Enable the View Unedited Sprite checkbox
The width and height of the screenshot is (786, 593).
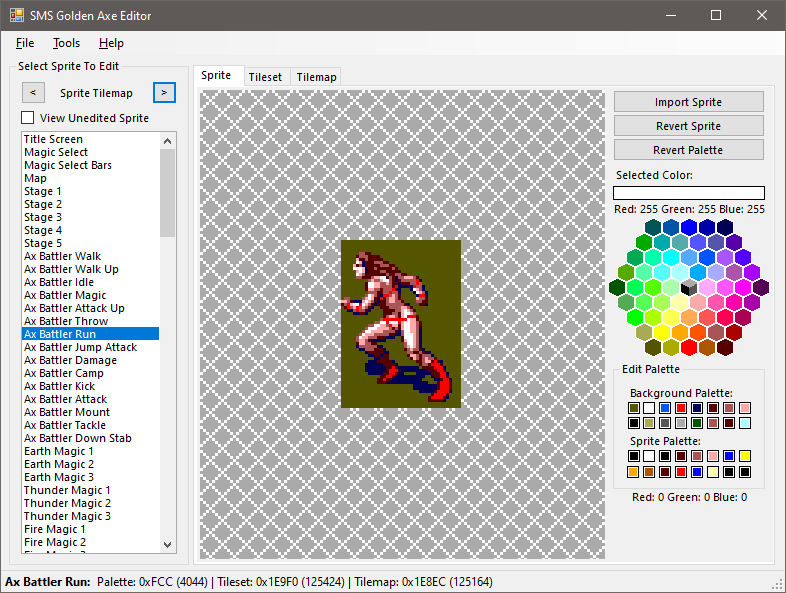(x=28, y=118)
